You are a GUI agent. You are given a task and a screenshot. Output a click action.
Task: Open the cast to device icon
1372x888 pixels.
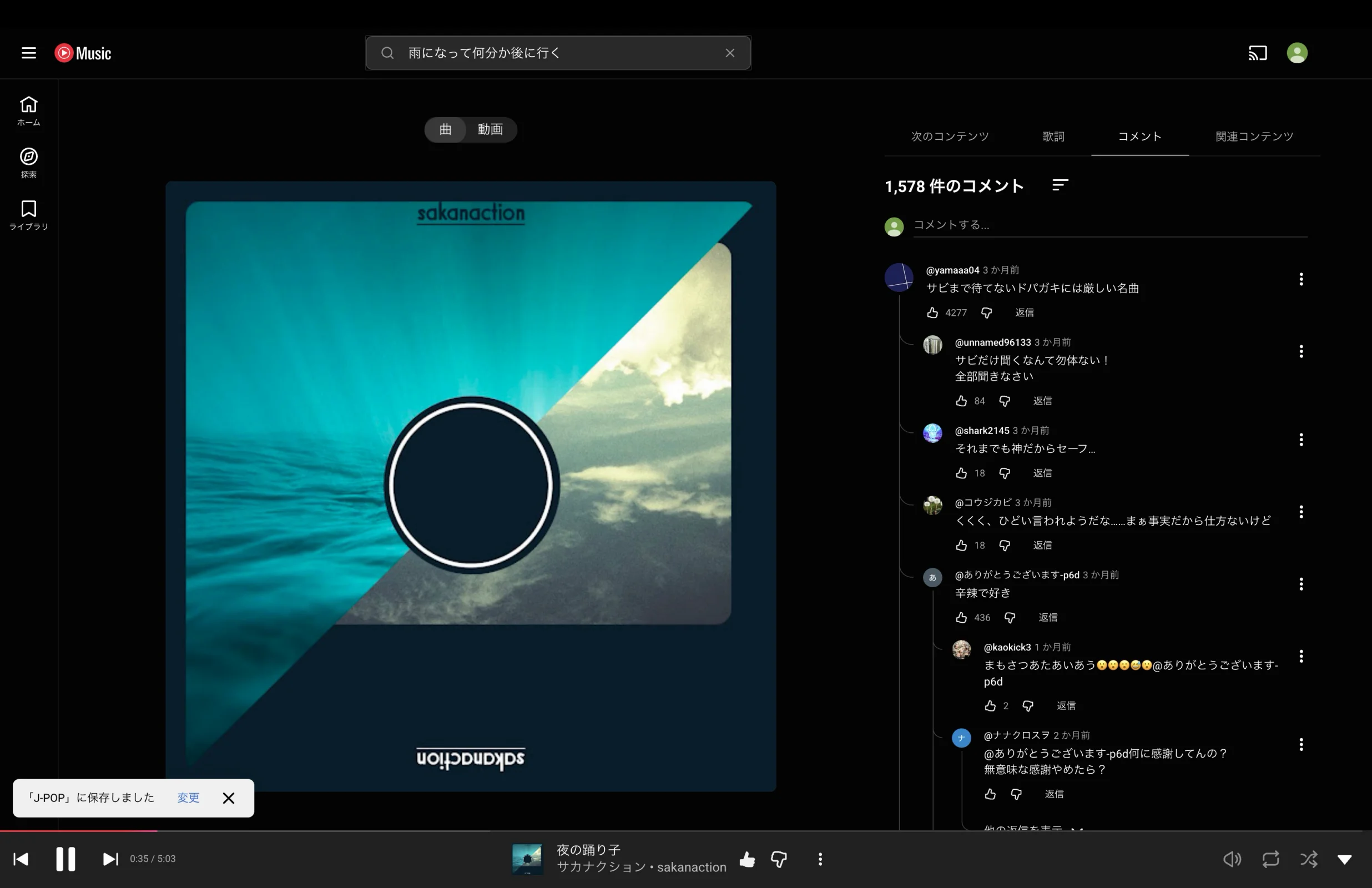(x=1258, y=53)
